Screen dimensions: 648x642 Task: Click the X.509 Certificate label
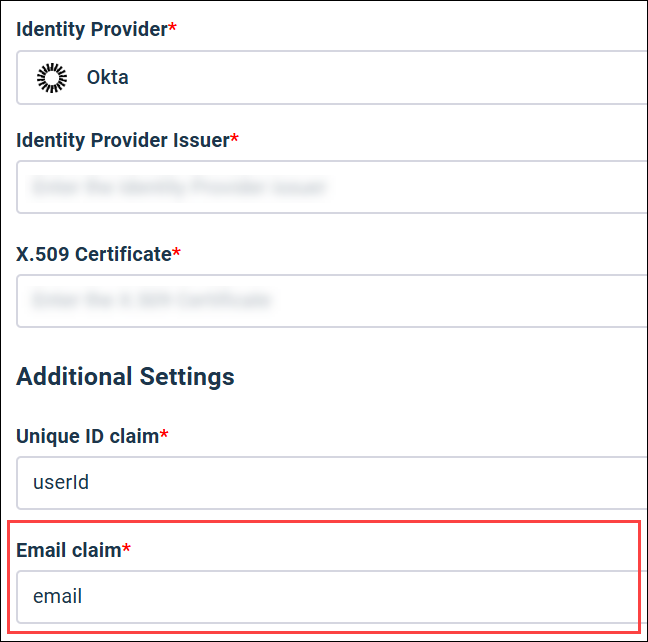94,254
